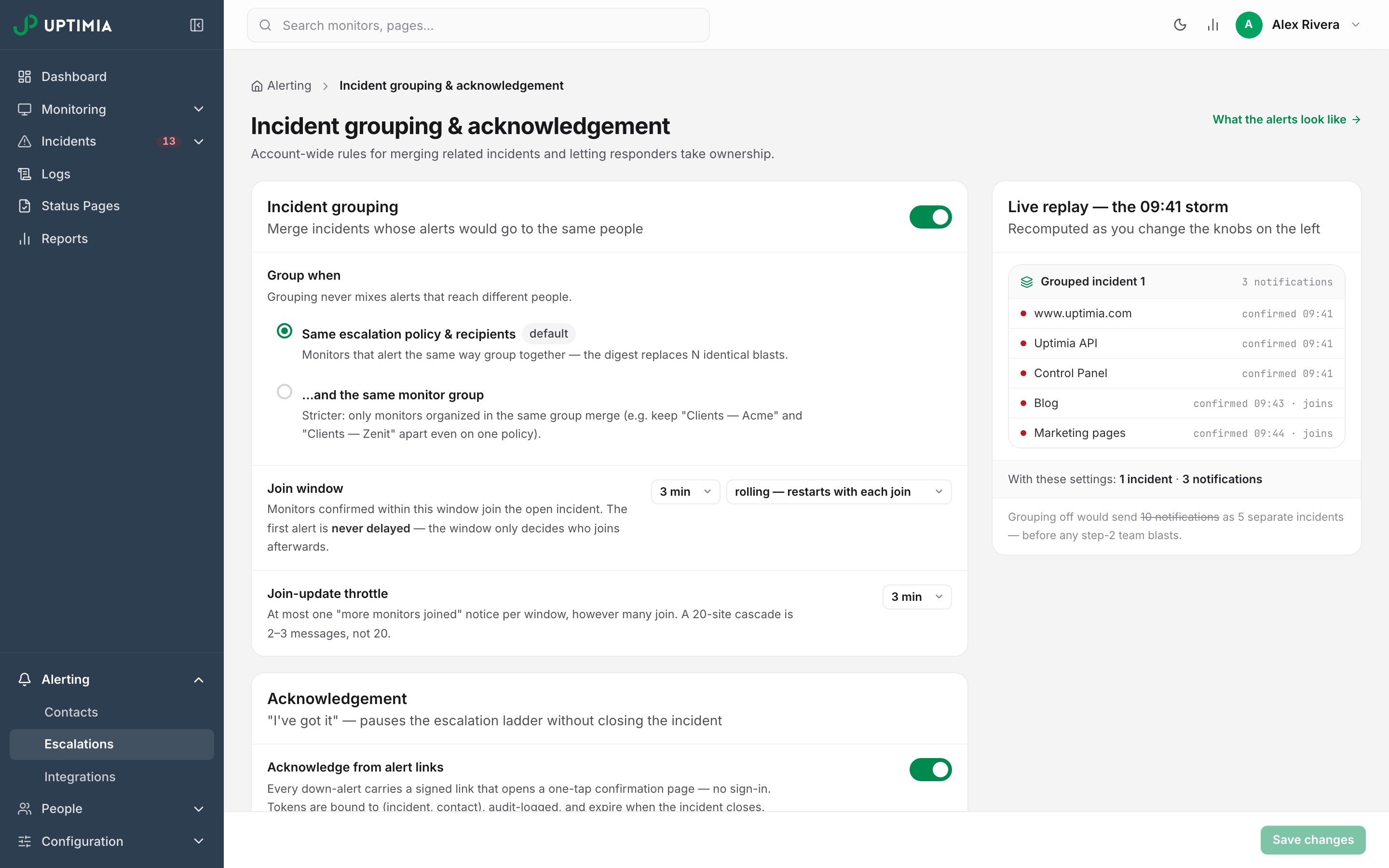Expand the Incidents chevron
This screenshot has width=1389, height=868.
(x=199, y=141)
